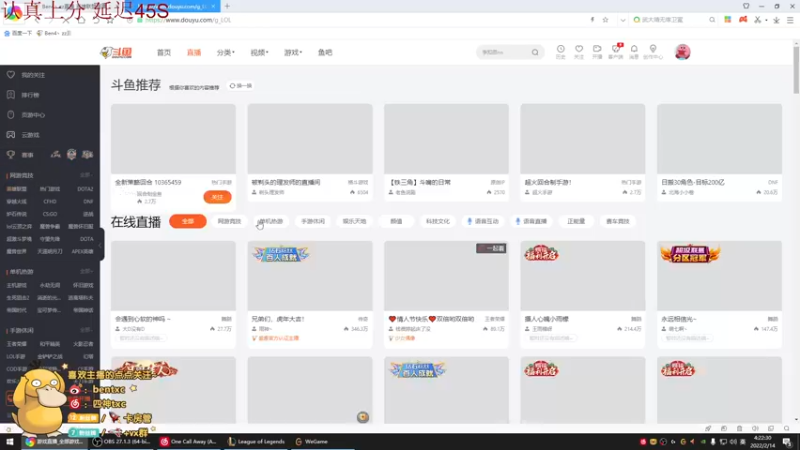Open 主机游戏 category in sidebar
The image size is (800, 450).
click(16, 285)
